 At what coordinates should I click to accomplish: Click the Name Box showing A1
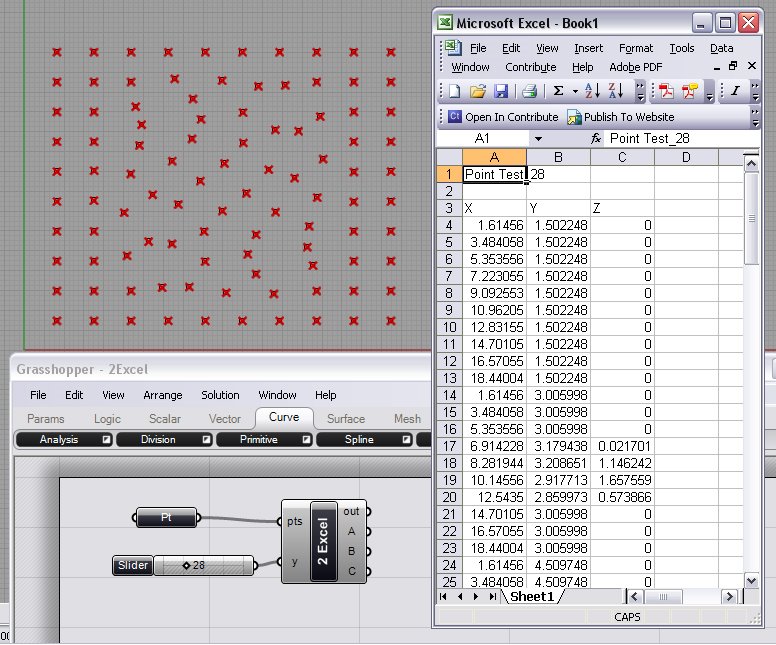(x=483, y=139)
